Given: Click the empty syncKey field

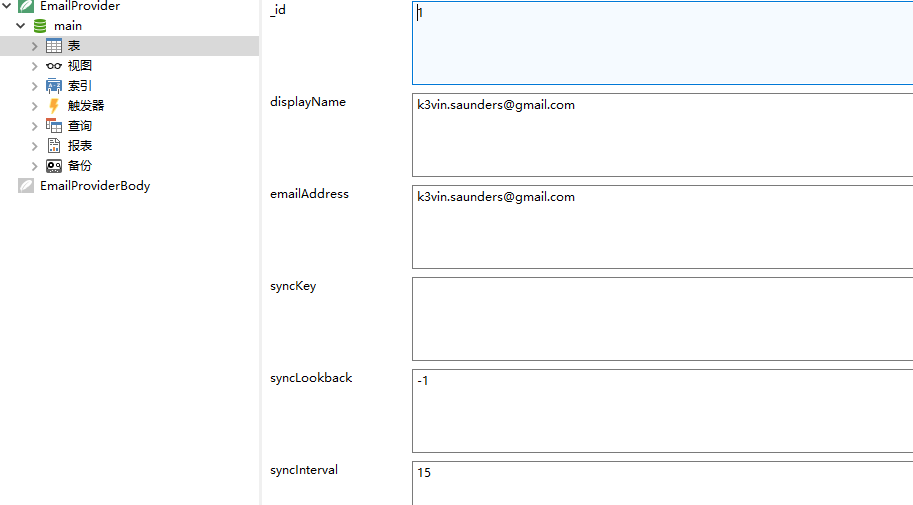Looking at the screenshot, I should point(662,319).
